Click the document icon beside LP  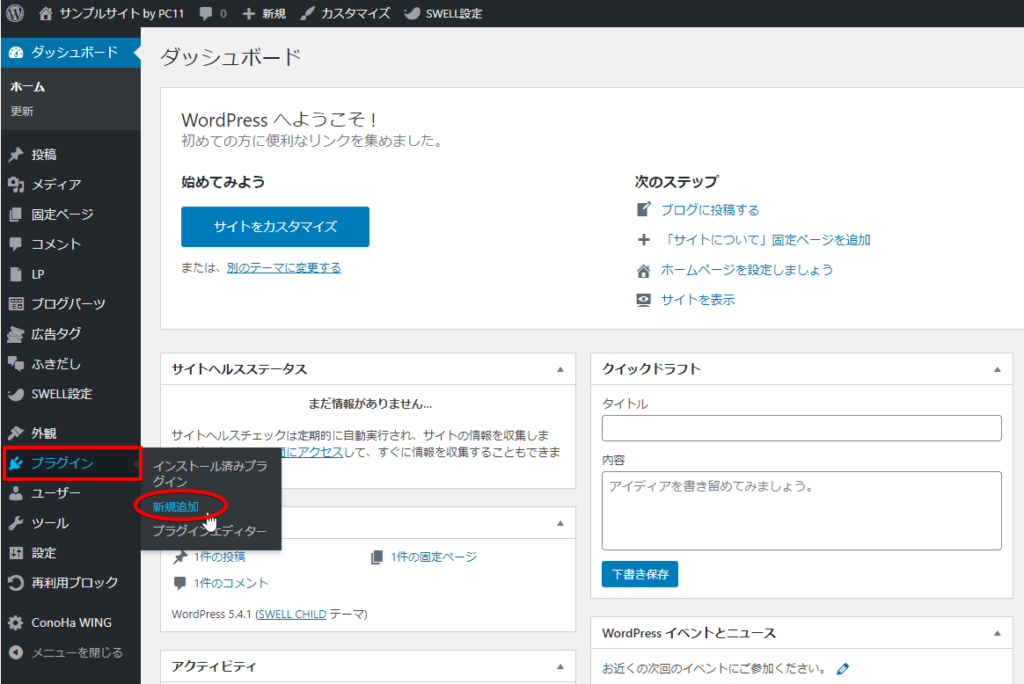pyautogui.click(x=16, y=274)
